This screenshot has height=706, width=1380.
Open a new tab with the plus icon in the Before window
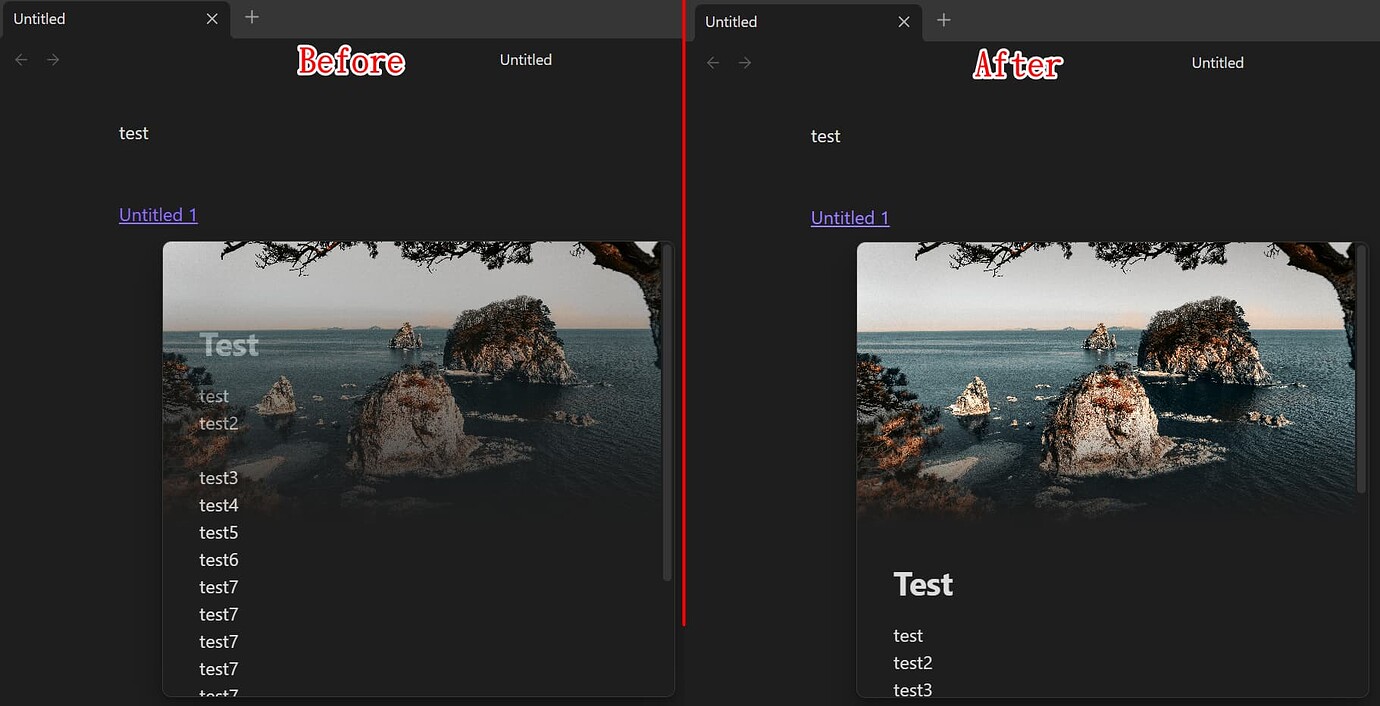251,17
